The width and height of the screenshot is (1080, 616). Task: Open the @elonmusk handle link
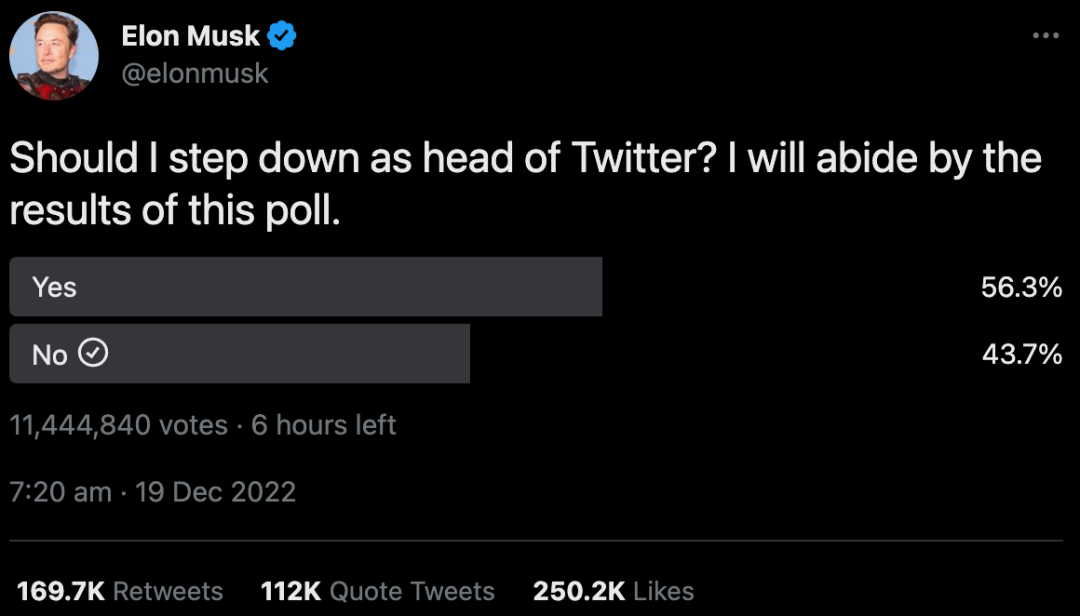pos(195,73)
